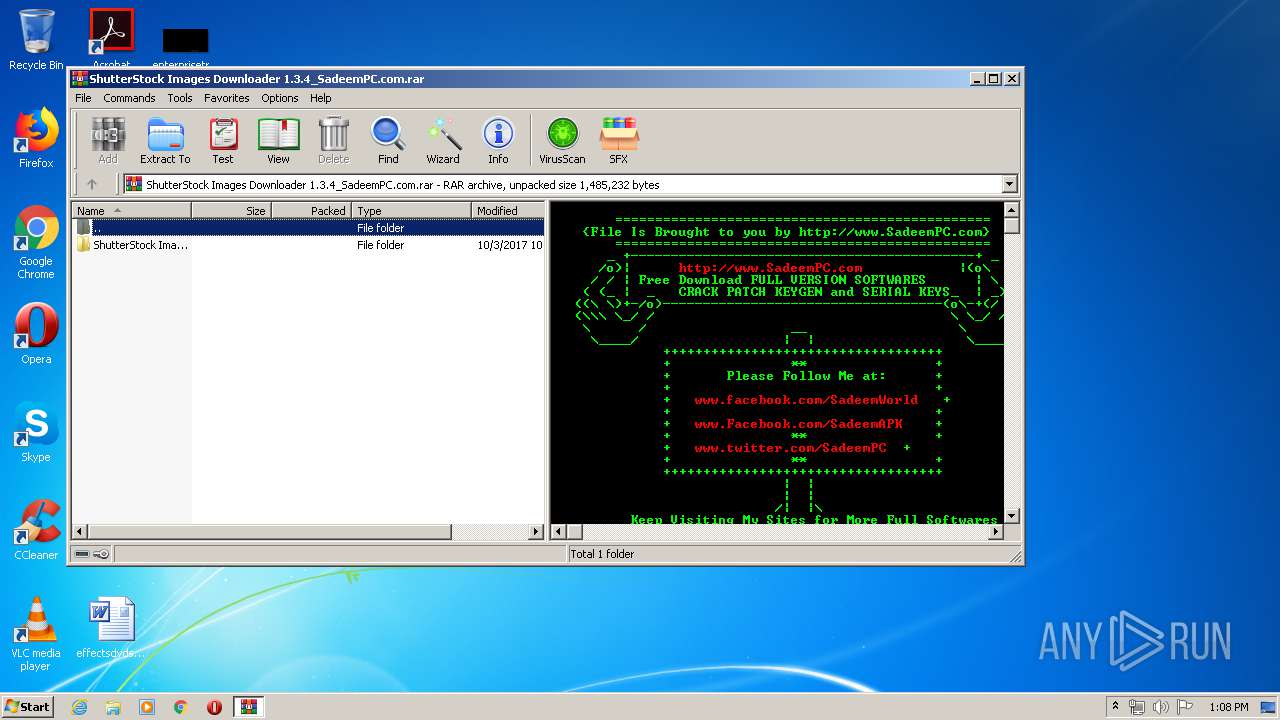Click comment pane scroll down arrow
Image resolution: width=1280 pixels, height=720 pixels.
coord(1011,516)
